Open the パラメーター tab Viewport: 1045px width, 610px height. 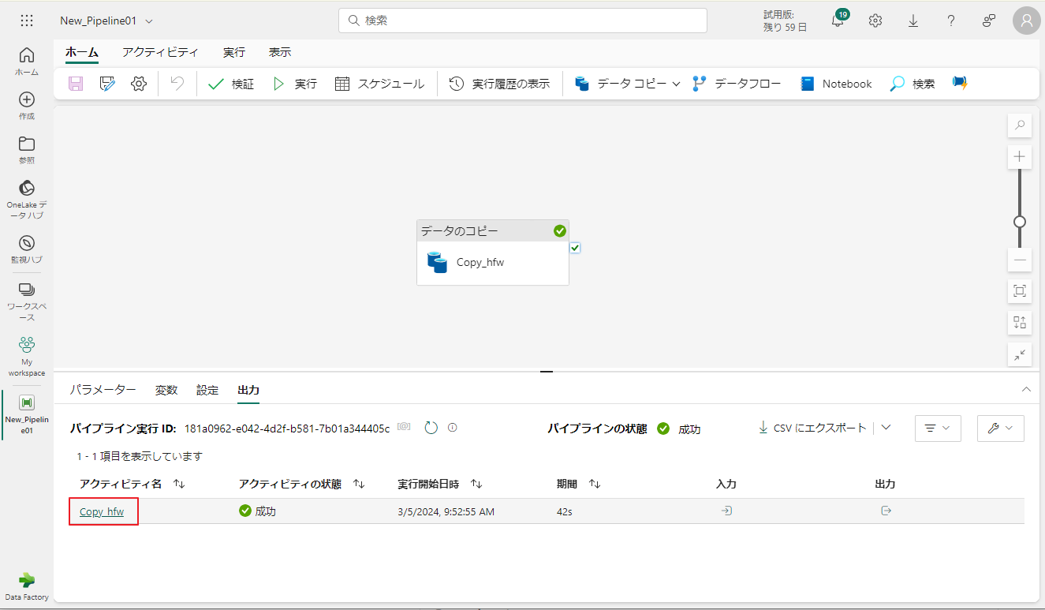pos(103,390)
